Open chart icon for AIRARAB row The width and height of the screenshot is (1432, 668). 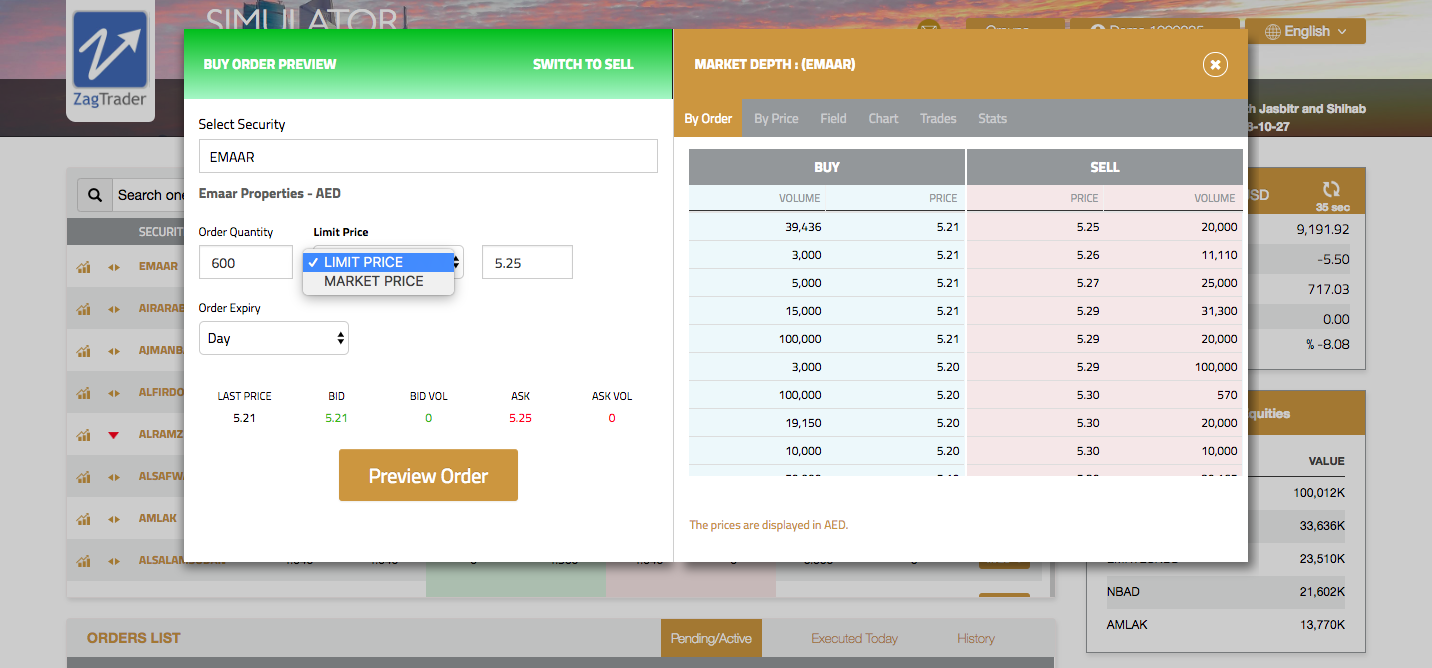(x=84, y=309)
